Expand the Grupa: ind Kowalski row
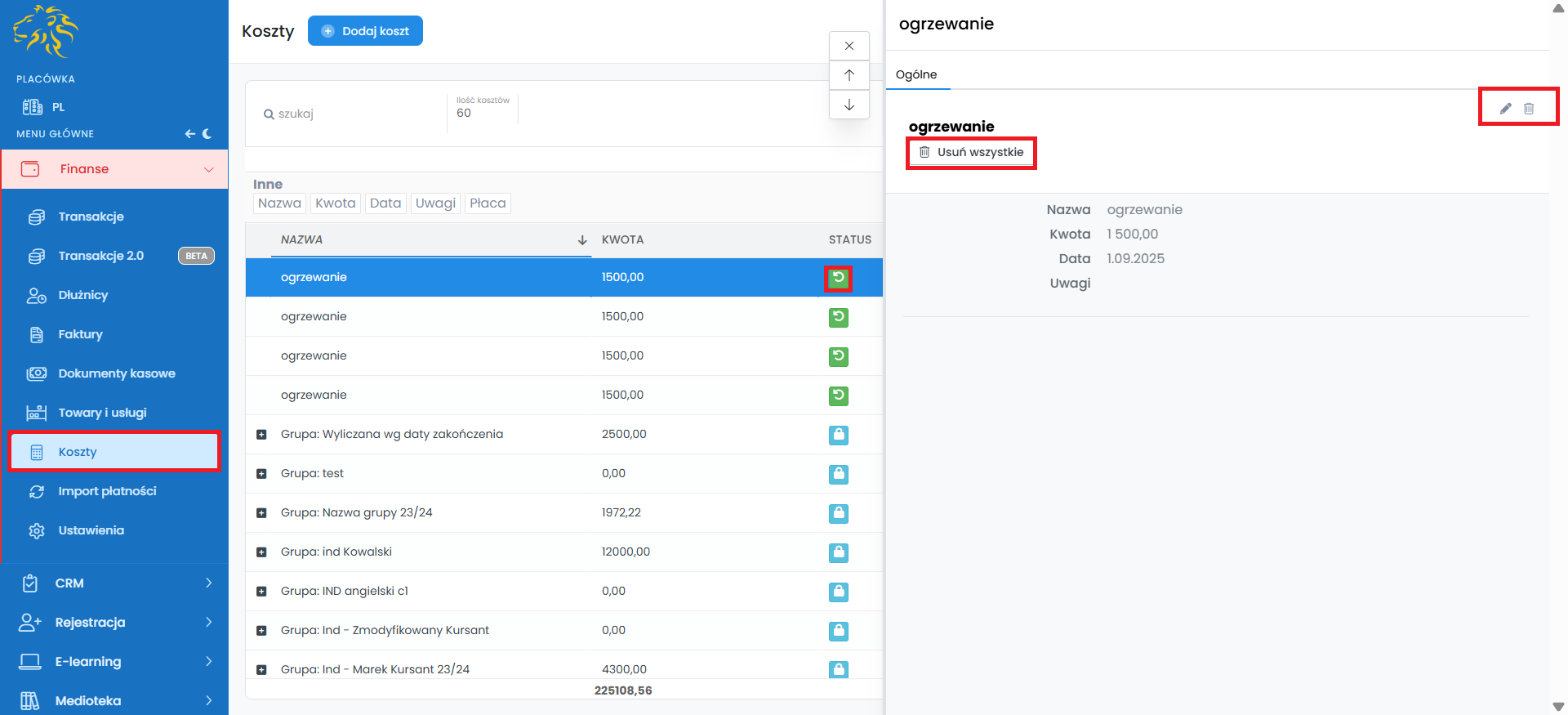The width and height of the screenshot is (1568, 715). [x=261, y=552]
